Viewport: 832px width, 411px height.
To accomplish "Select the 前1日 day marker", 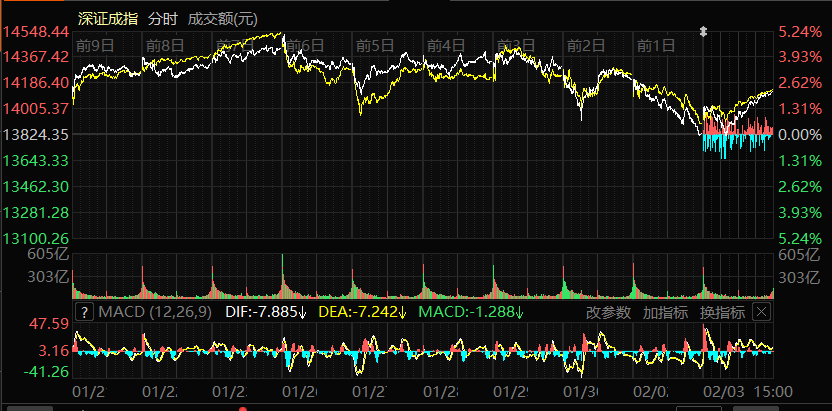I will 657,45.
